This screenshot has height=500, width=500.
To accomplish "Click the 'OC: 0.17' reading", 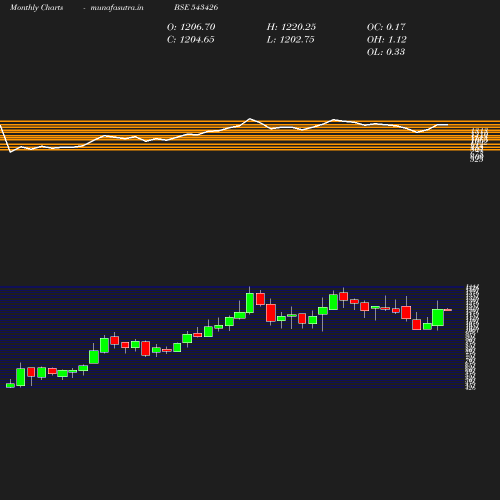I will (386, 27).
